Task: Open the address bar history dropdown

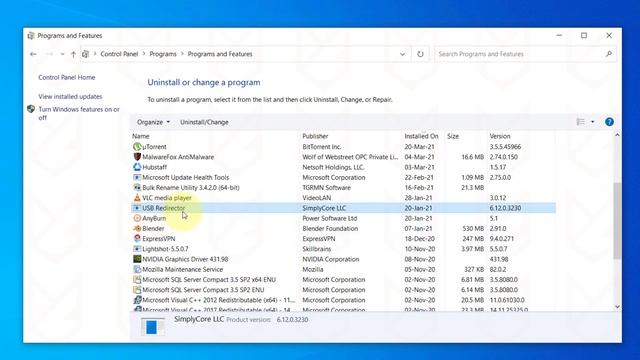Action: [x=402, y=54]
